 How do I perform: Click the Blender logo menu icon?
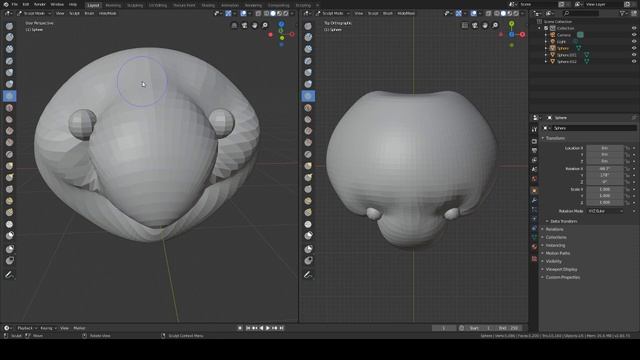coord(6,4)
